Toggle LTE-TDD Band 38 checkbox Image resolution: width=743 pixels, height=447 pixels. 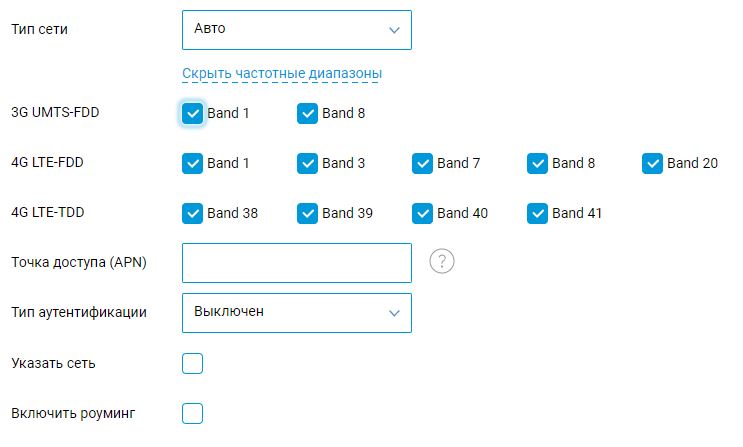click(x=192, y=214)
